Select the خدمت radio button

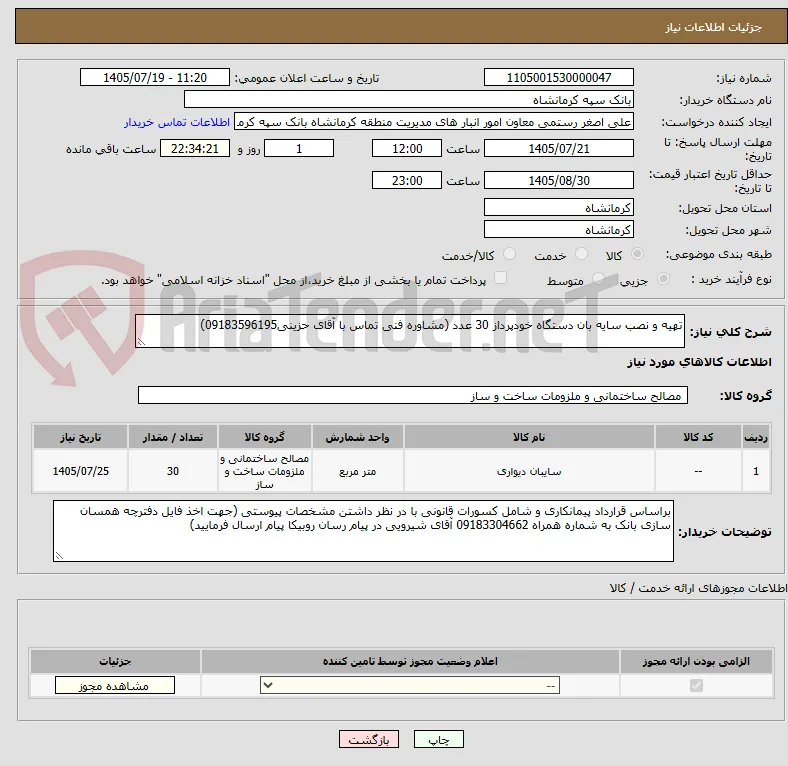[x=581, y=254]
